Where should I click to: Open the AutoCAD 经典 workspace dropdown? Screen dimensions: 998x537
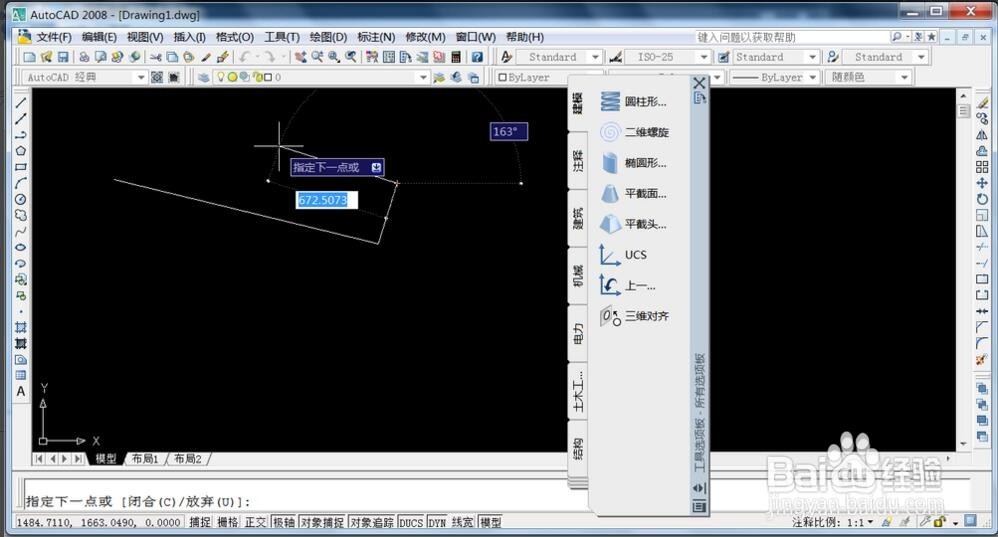tap(141, 78)
